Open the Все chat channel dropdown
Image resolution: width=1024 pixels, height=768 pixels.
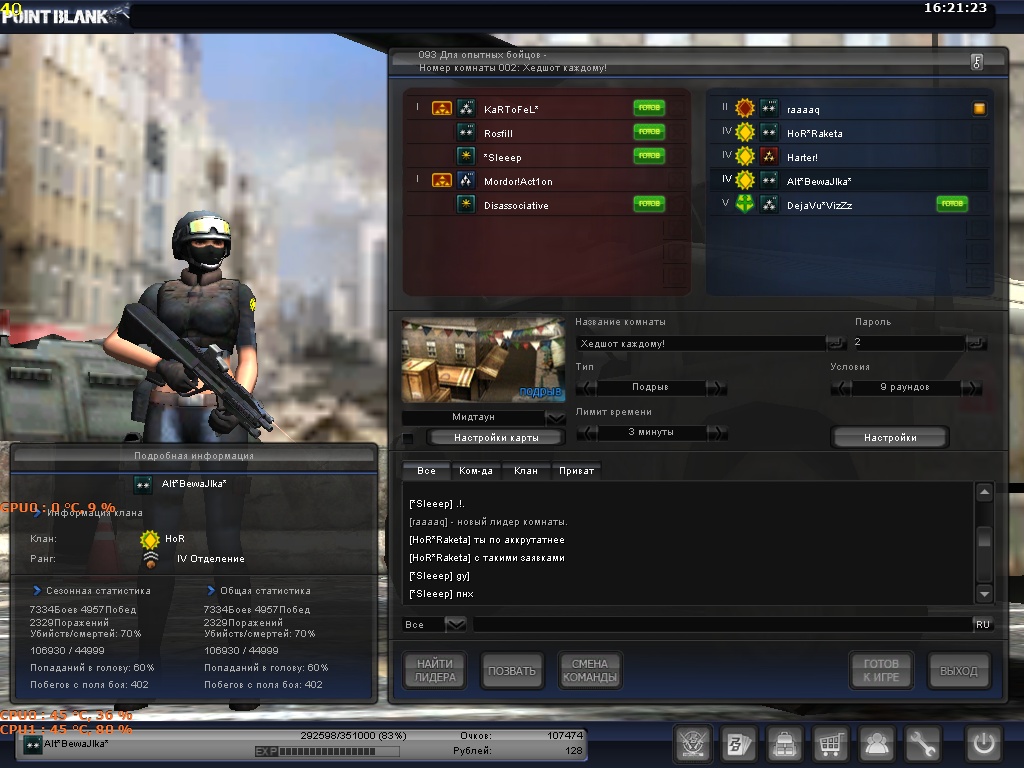pos(456,624)
